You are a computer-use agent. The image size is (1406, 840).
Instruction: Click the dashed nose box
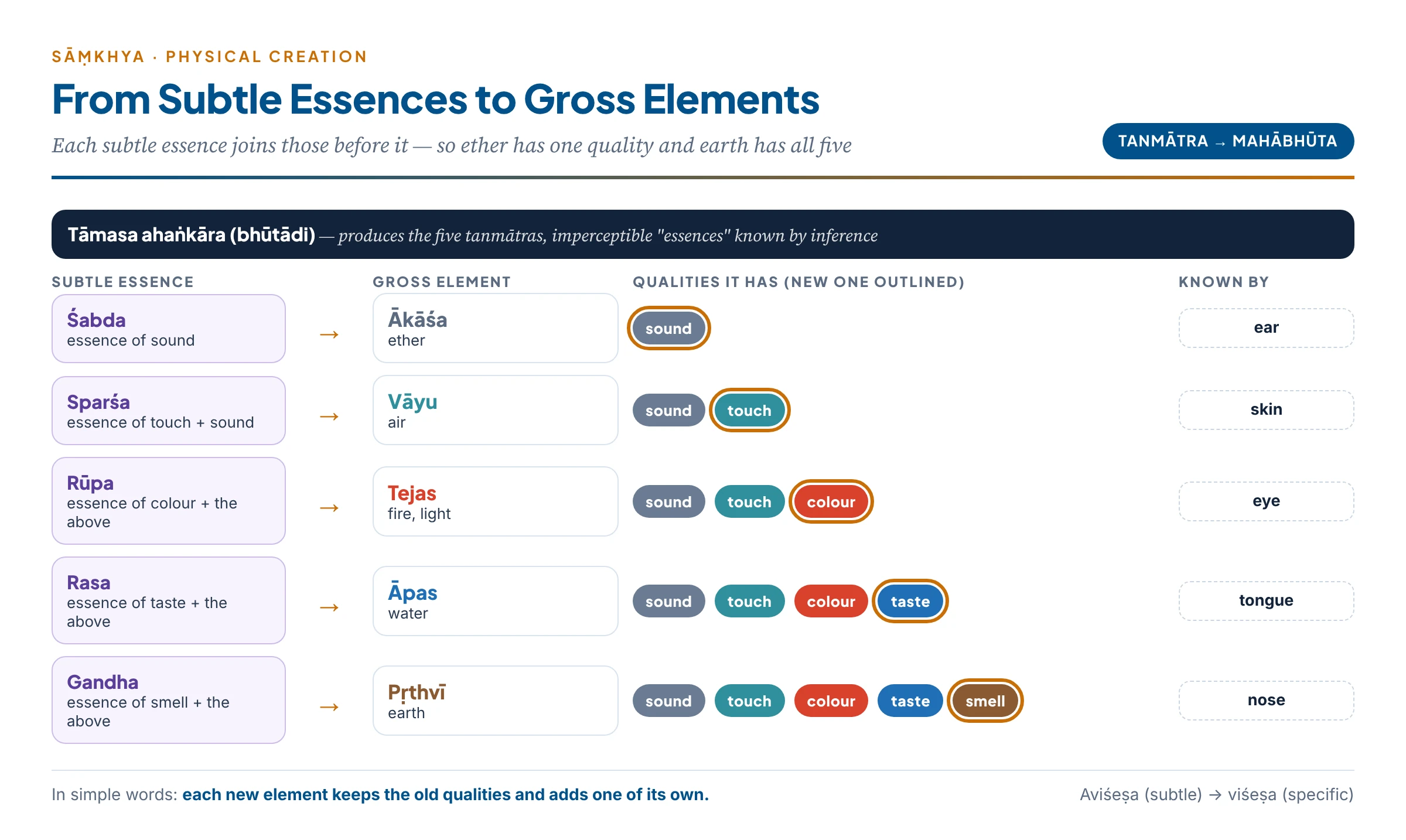coord(1266,701)
